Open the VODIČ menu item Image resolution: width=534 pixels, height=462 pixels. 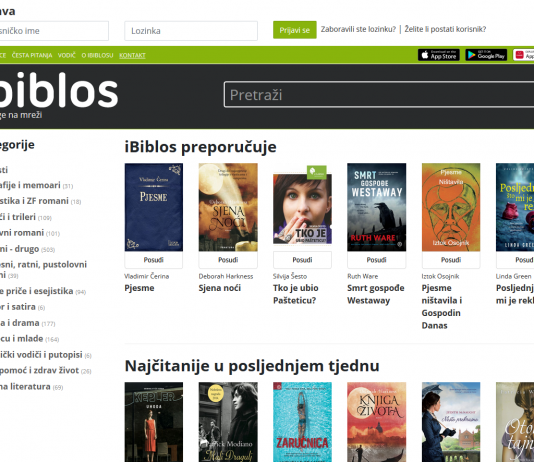point(66,55)
